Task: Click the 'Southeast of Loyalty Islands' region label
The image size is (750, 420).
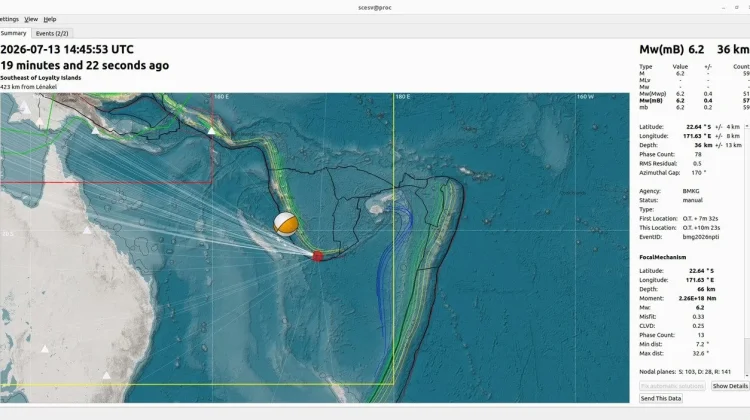Action: click(x=41, y=77)
